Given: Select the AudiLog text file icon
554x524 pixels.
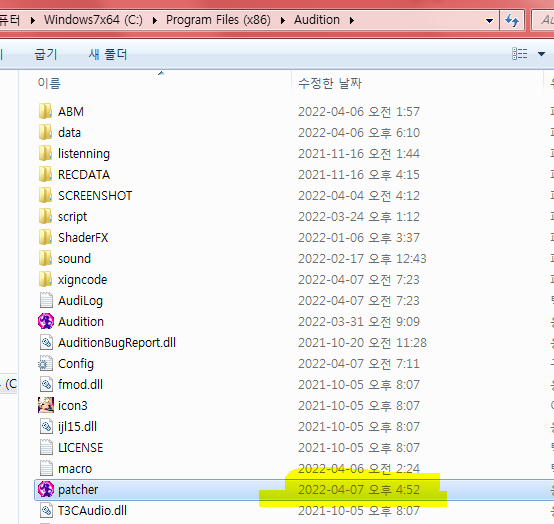Looking at the screenshot, I should [x=46, y=301].
